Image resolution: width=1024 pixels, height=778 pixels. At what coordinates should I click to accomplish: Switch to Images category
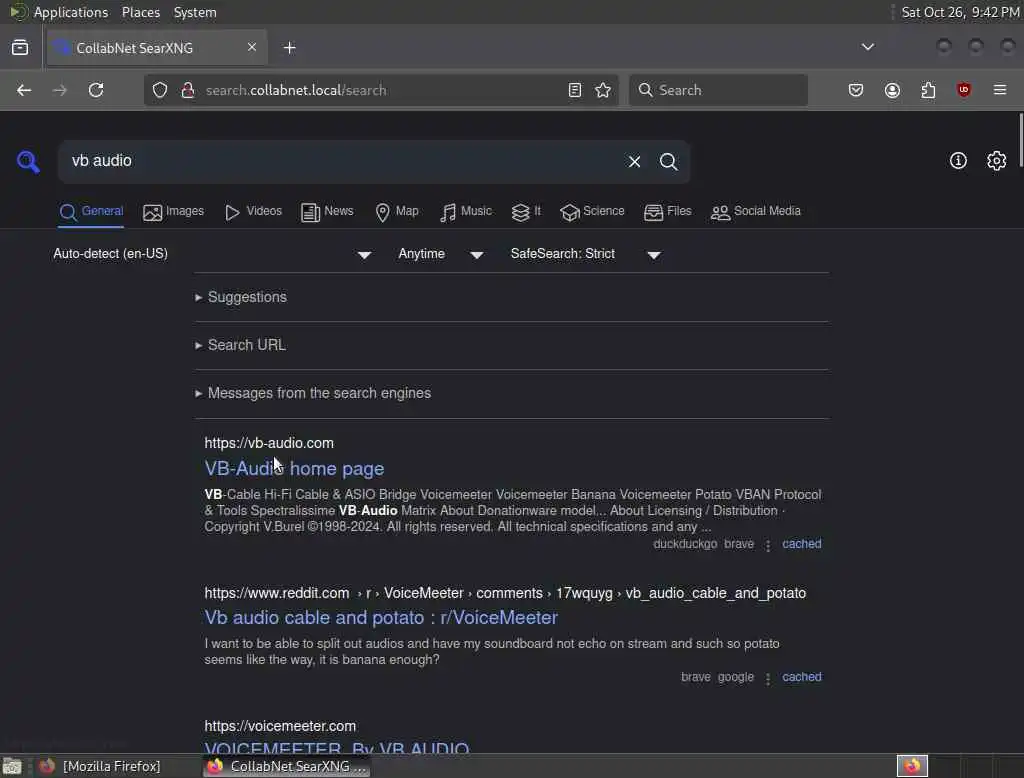coord(173,212)
